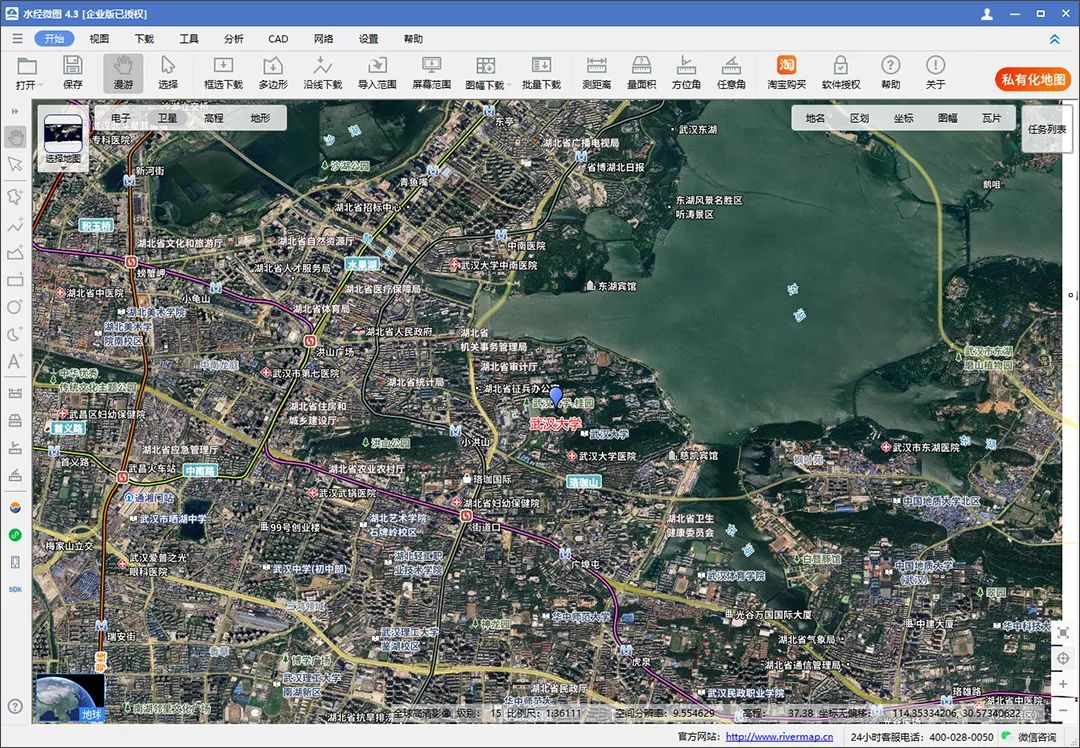This screenshot has width=1080, height=748.
Task: Choose the sidebar draw polyline tool
Action: click(x=15, y=225)
